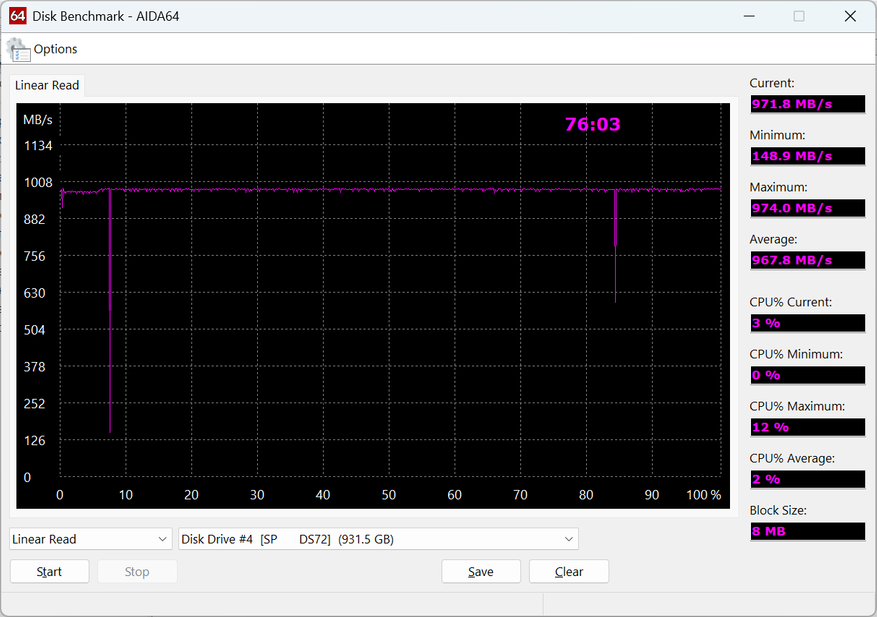The image size is (877, 617).
Task: Click the Block Size 8 MB value
Action: pyautogui.click(x=808, y=531)
